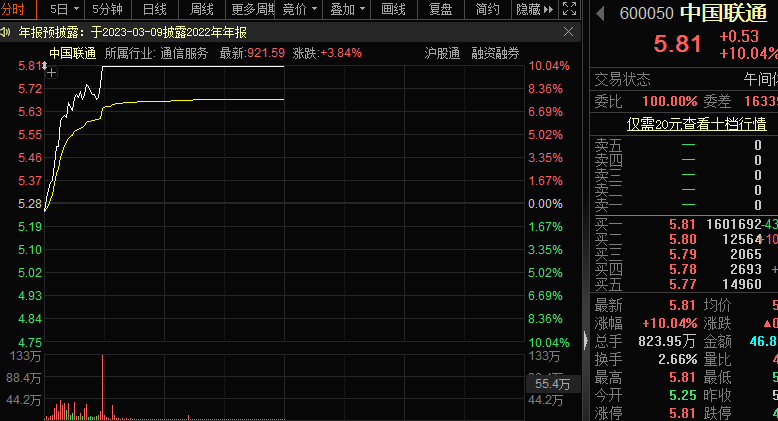
Task: Switch to the 5分钟 chart tab
Action: pos(107,9)
